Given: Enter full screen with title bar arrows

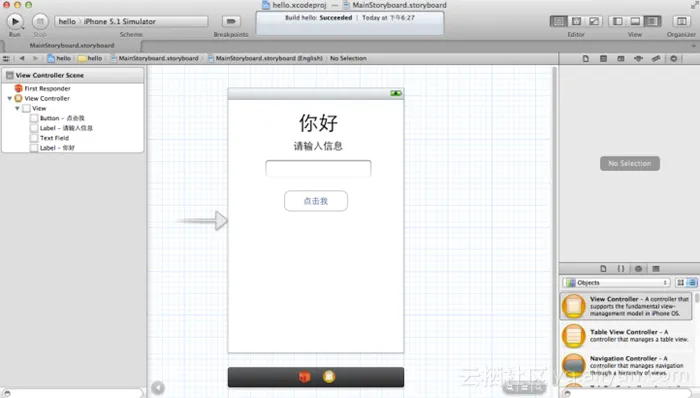Looking at the screenshot, I should [694, 5].
